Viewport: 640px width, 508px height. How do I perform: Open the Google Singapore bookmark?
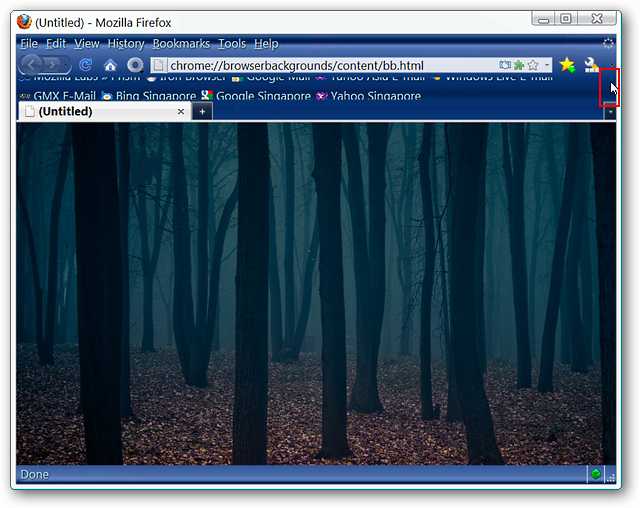256,96
